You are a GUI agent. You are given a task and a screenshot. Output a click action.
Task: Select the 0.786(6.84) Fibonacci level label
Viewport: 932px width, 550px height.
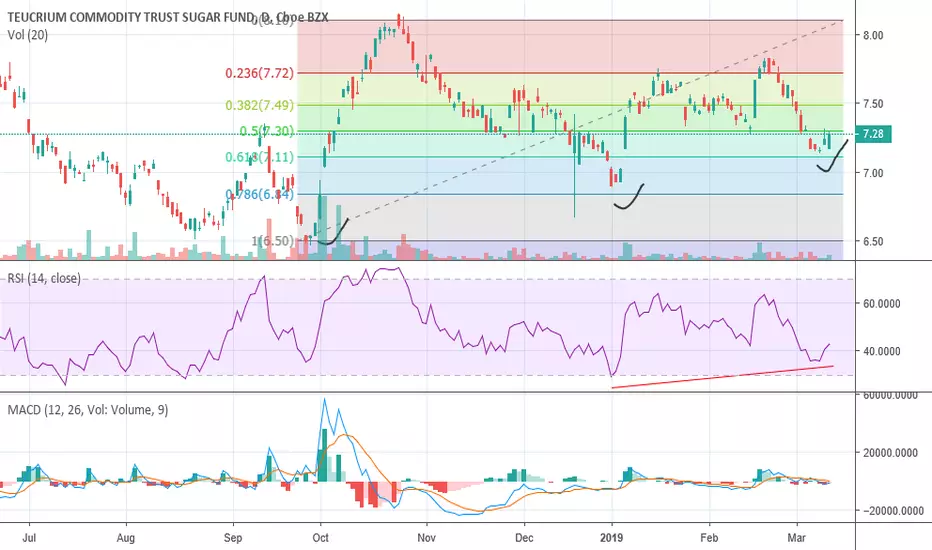259,194
